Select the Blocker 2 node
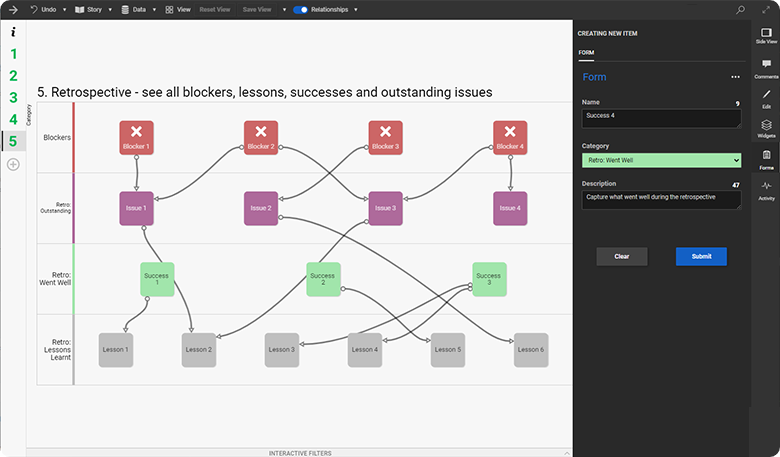This screenshot has height=457, width=780. pyautogui.click(x=260, y=138)
